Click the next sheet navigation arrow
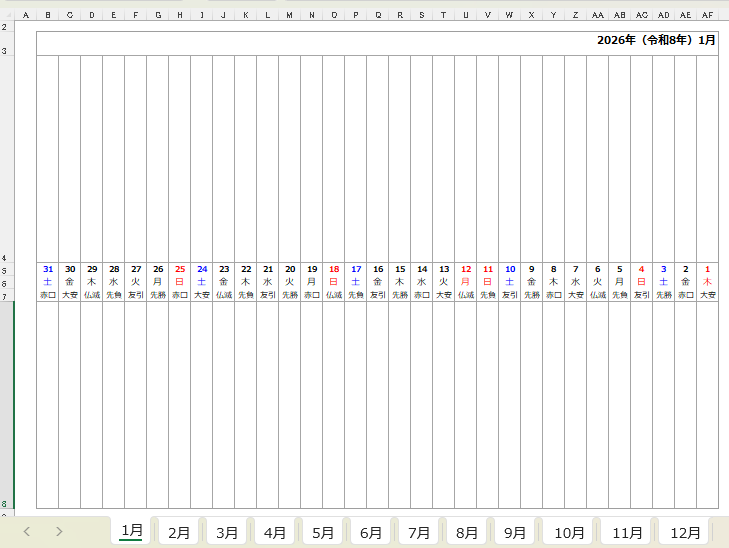The image size is (729, 548). (x=59, y=532)
